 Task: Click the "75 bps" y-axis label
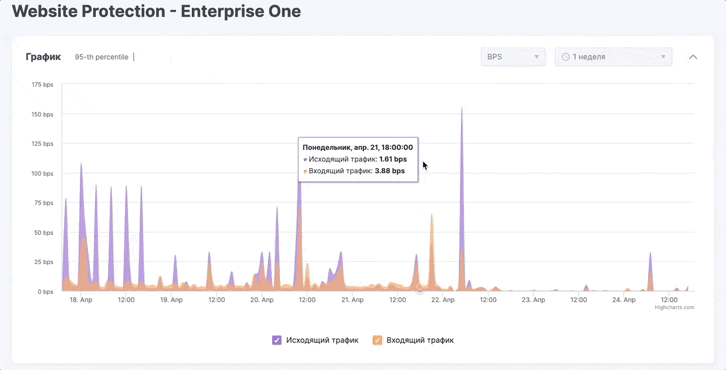44,203
